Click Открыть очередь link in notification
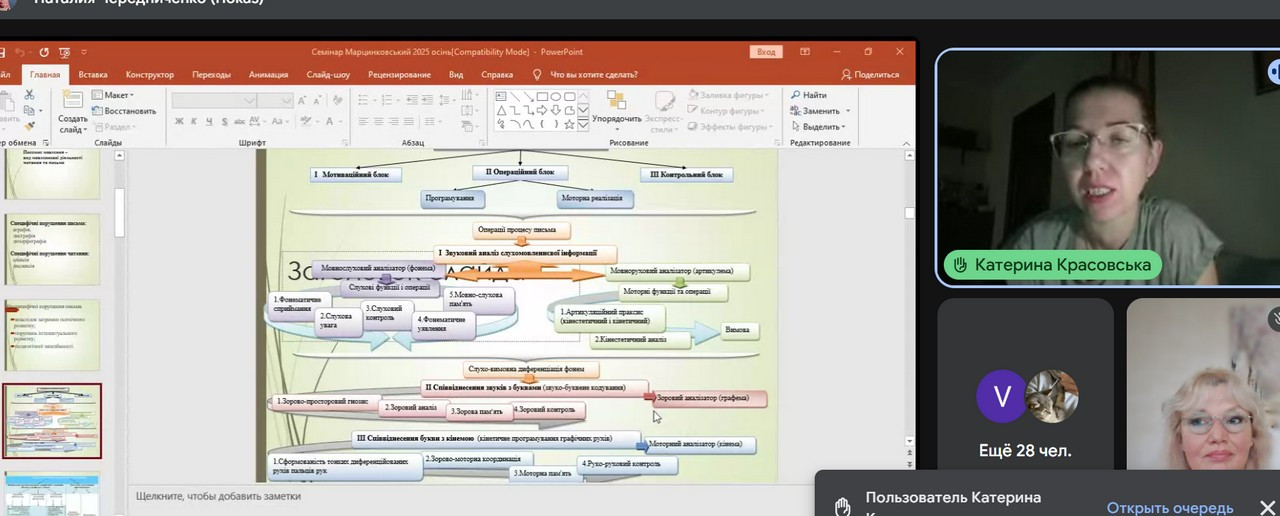Viewport: 1280px width, 516px height. (1169, 507)
